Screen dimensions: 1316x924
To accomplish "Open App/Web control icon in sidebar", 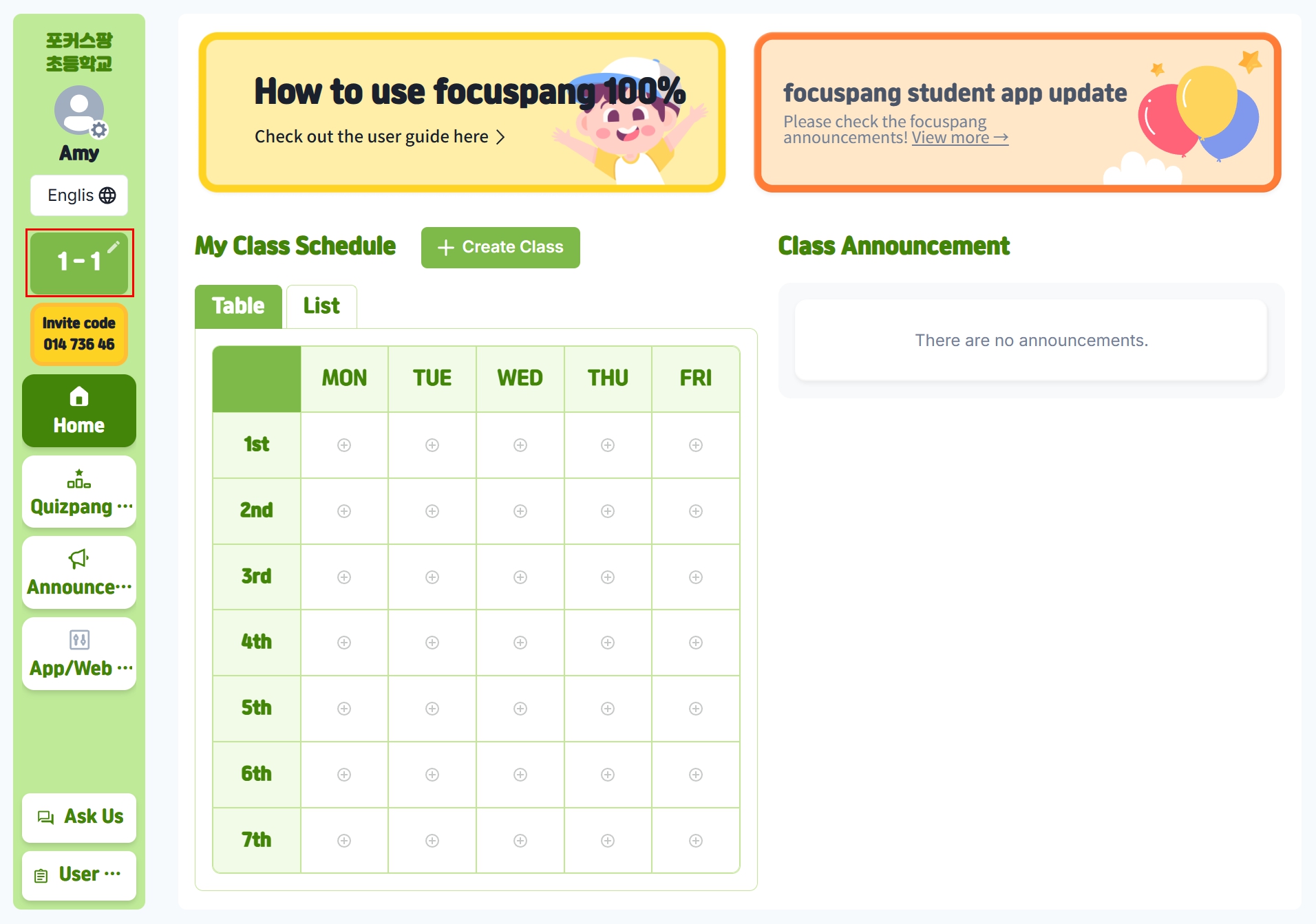I will pos(79,640).
